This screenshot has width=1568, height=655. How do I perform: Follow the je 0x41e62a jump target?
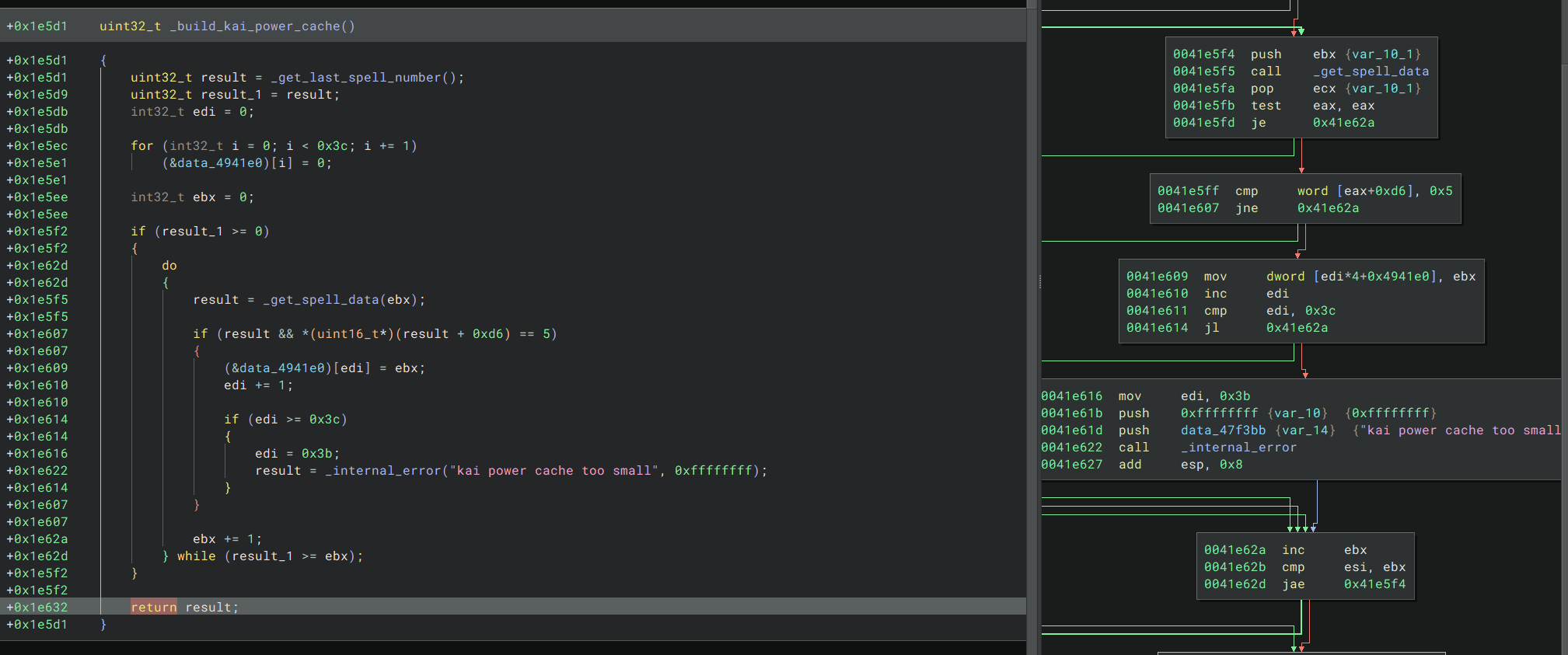point(1343,123)
